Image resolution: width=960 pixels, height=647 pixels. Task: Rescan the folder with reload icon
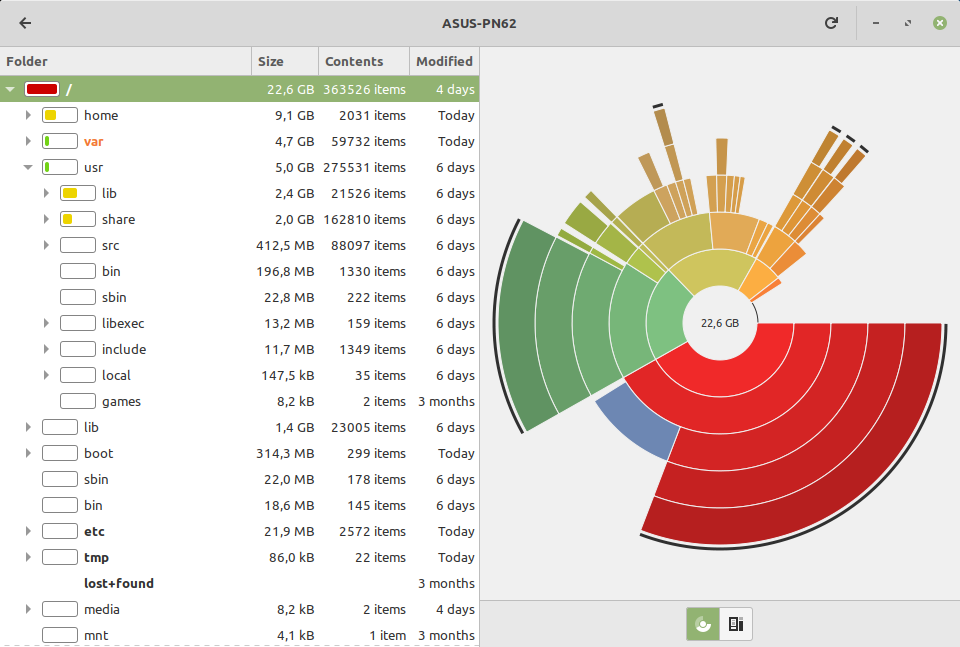click(831, 23)
